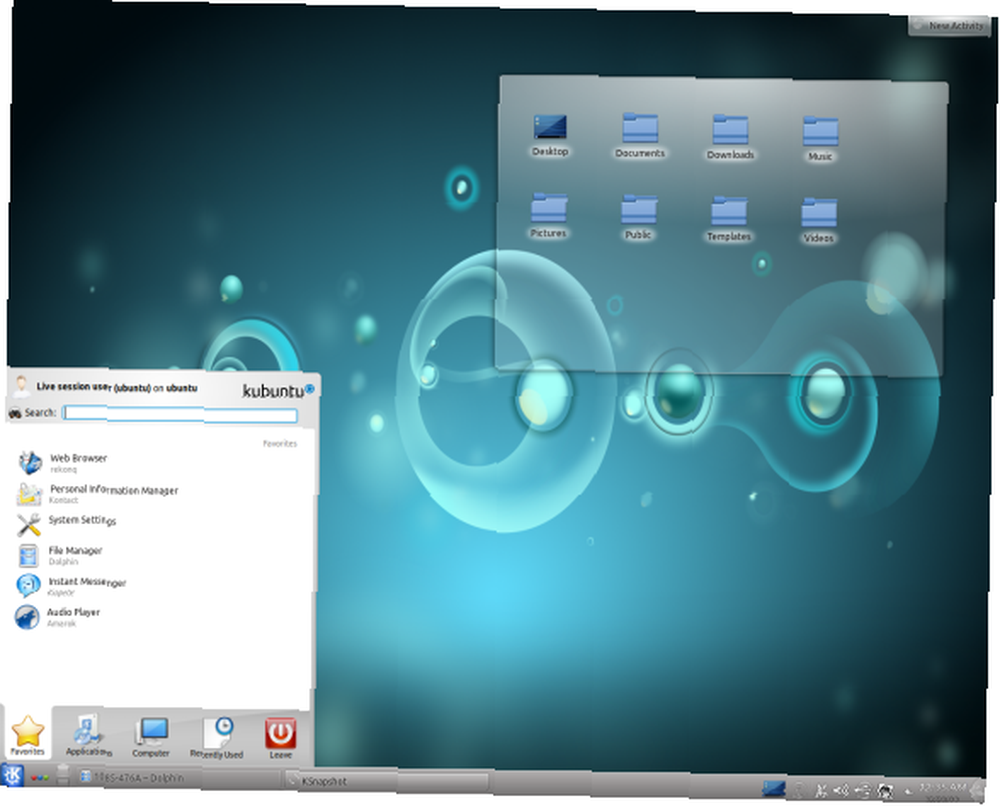Open the network management tray icon
The width and height of the screenshot is (1000, 806).
885,792
